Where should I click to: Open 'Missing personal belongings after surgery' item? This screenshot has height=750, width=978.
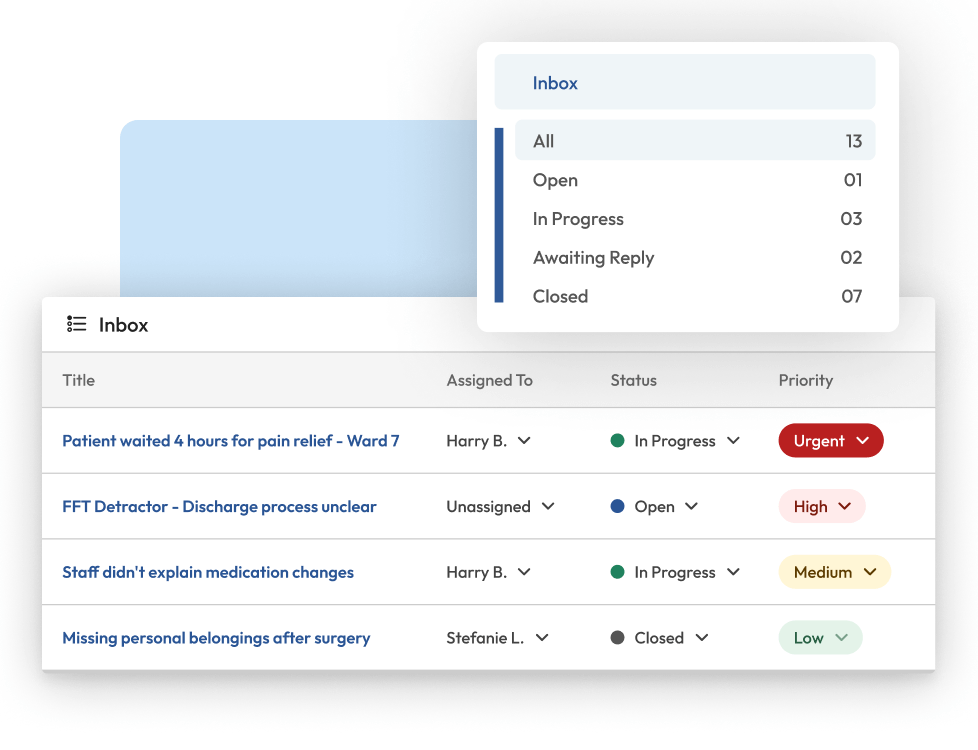click(x=216, y=638)
